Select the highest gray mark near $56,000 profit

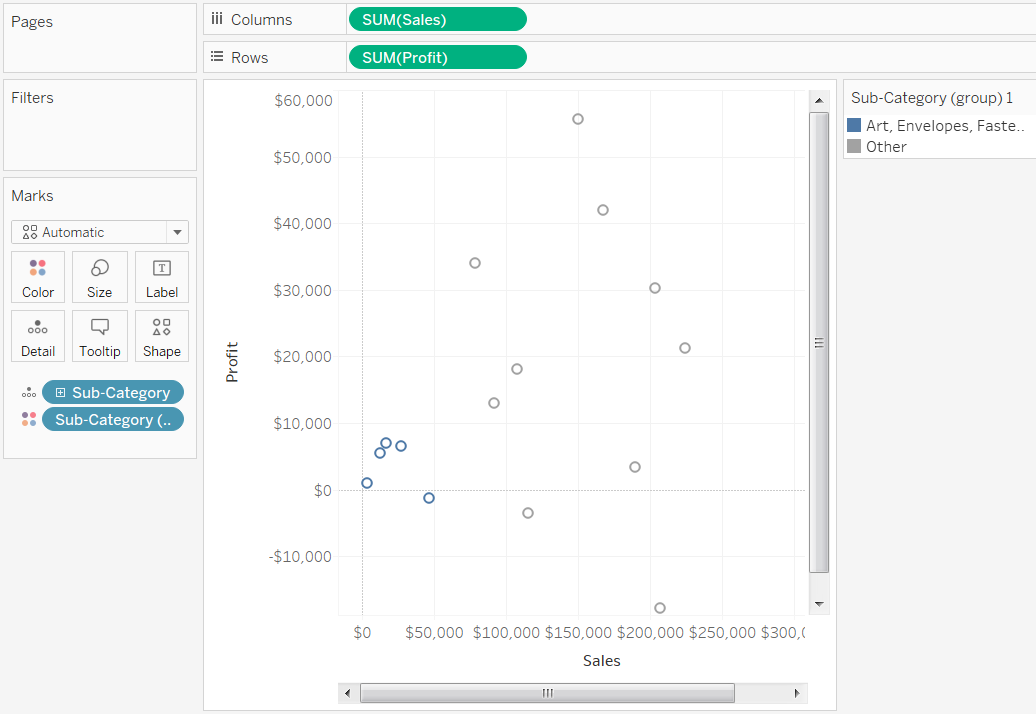tap(577, 119)
